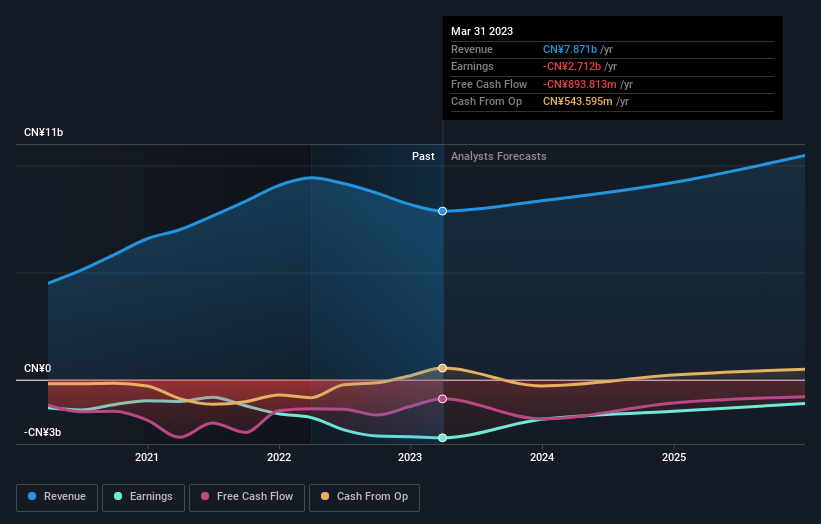Viewport: 821px width, 524px height.
Task: Click the 2023 x-axis label
Action: coord(410,457)
